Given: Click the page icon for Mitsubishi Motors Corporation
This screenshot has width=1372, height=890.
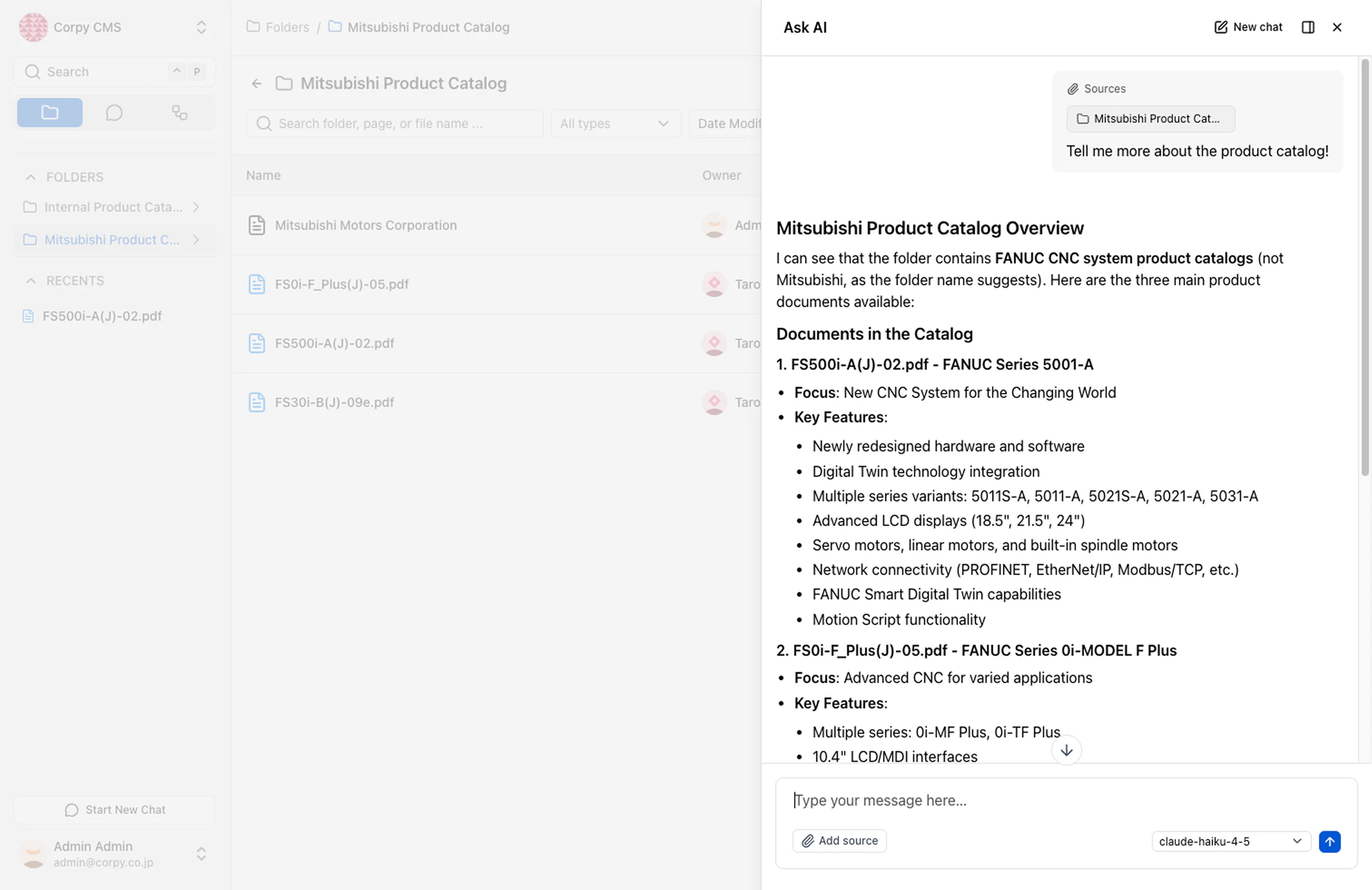Looking at the screenshot, I should tap(257, 225).
